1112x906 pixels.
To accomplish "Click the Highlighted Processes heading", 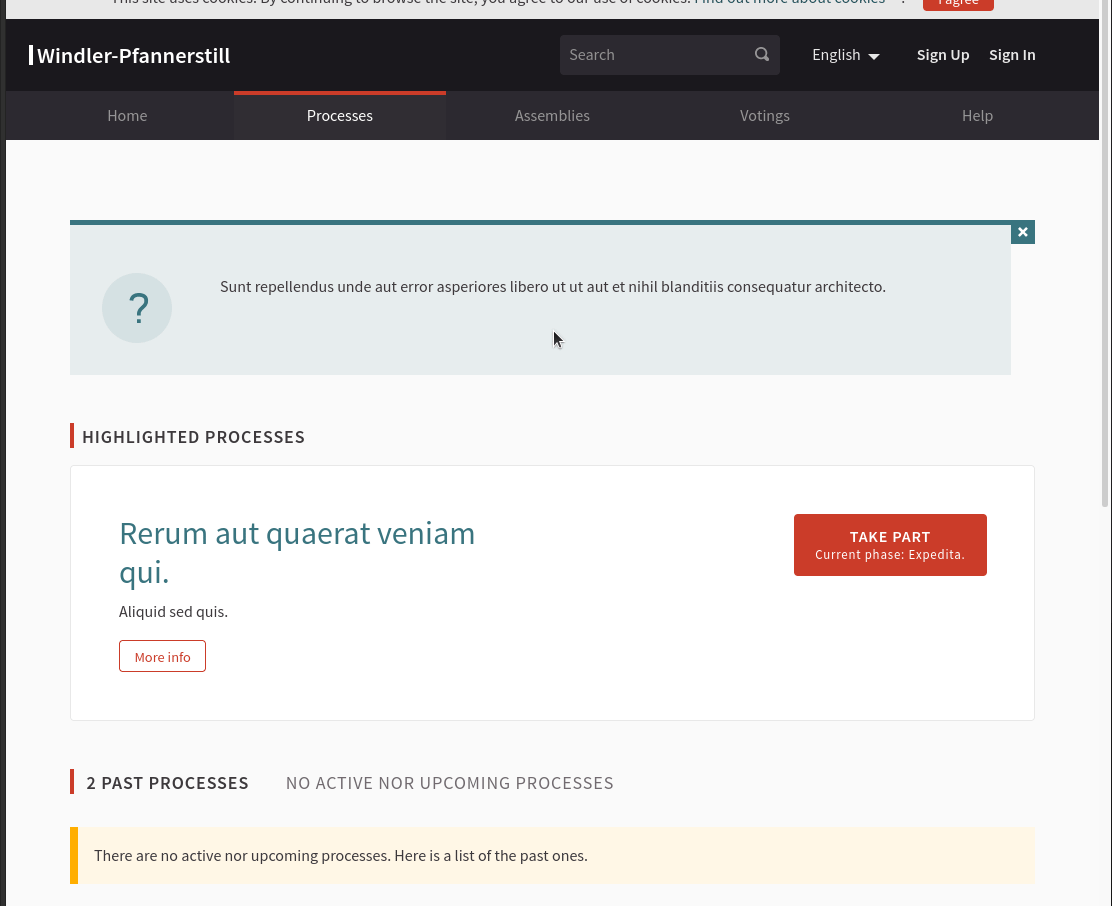I will tap(194, 437).
